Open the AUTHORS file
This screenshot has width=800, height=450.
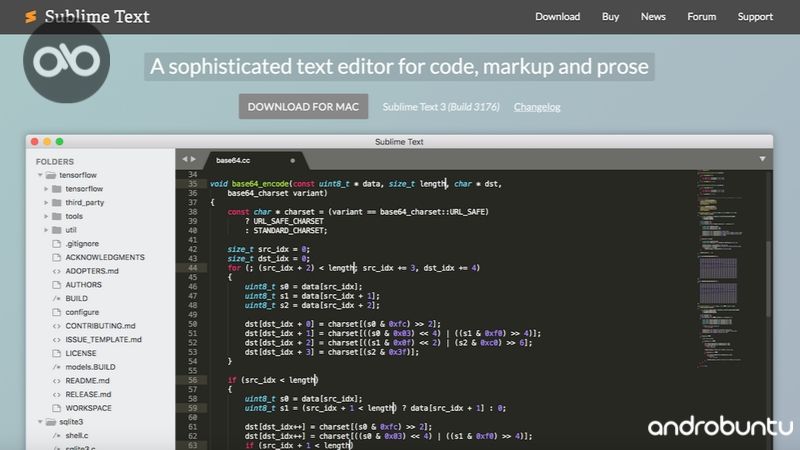[83, 285]
